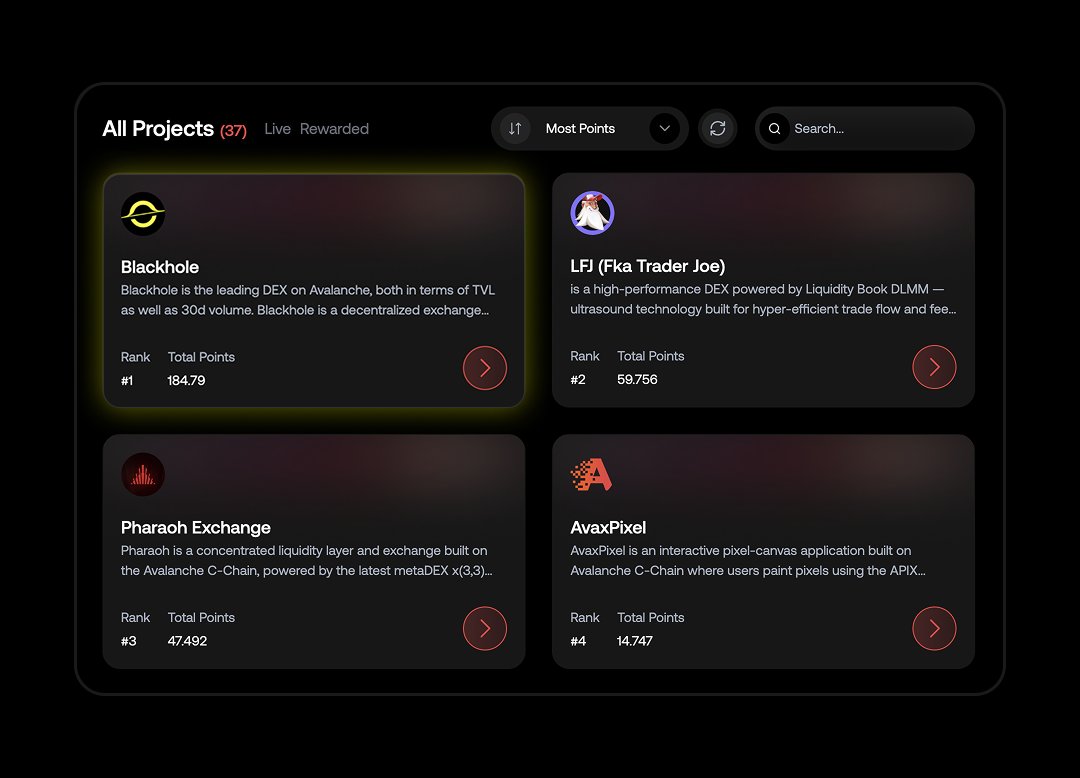Select the AvaxPixel project title
Viewport: 1080px width, 778px height.
pyautogui.click(x=608, y=527)
